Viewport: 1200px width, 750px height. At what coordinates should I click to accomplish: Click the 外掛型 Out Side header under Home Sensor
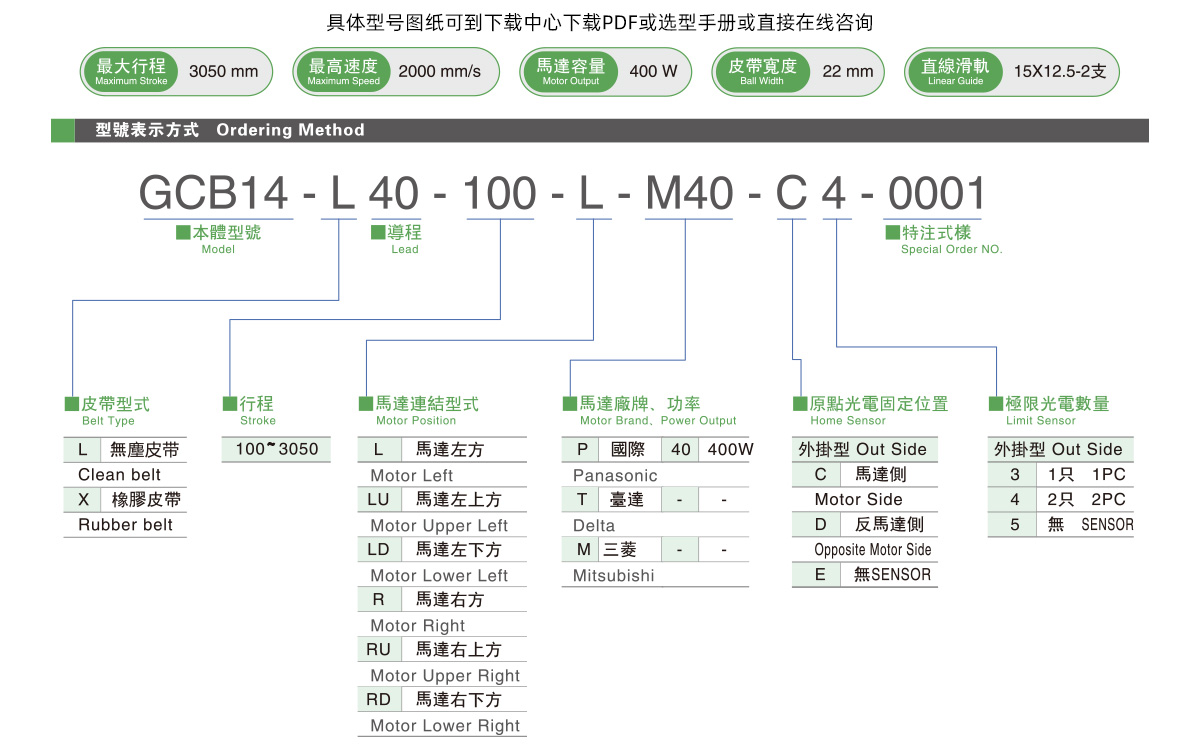(864, 449)
